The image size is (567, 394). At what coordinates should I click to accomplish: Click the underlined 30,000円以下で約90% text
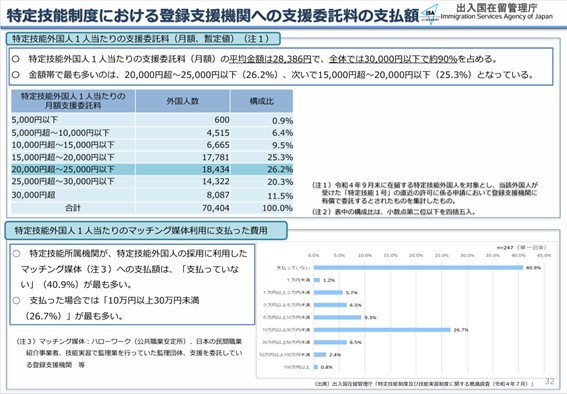coord(393,59)
